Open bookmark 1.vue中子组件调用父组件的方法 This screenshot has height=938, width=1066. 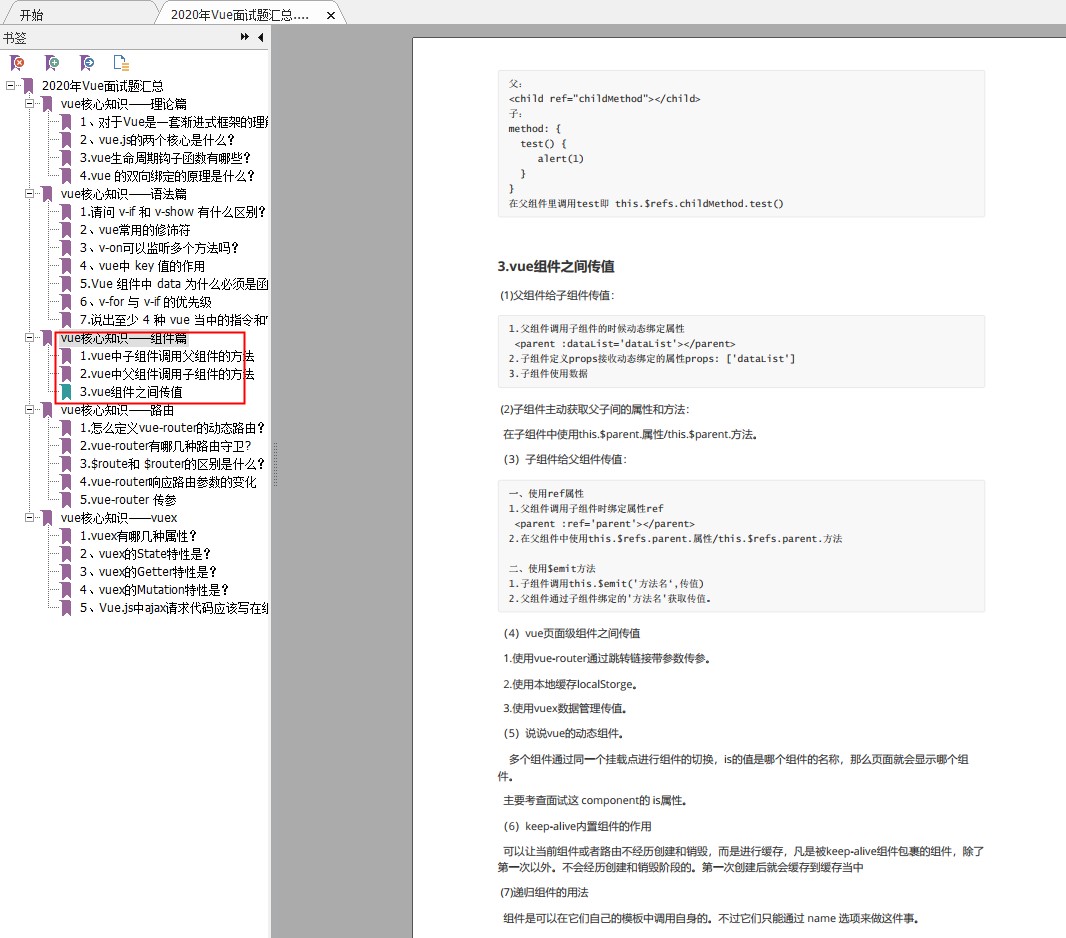[167, 356]
